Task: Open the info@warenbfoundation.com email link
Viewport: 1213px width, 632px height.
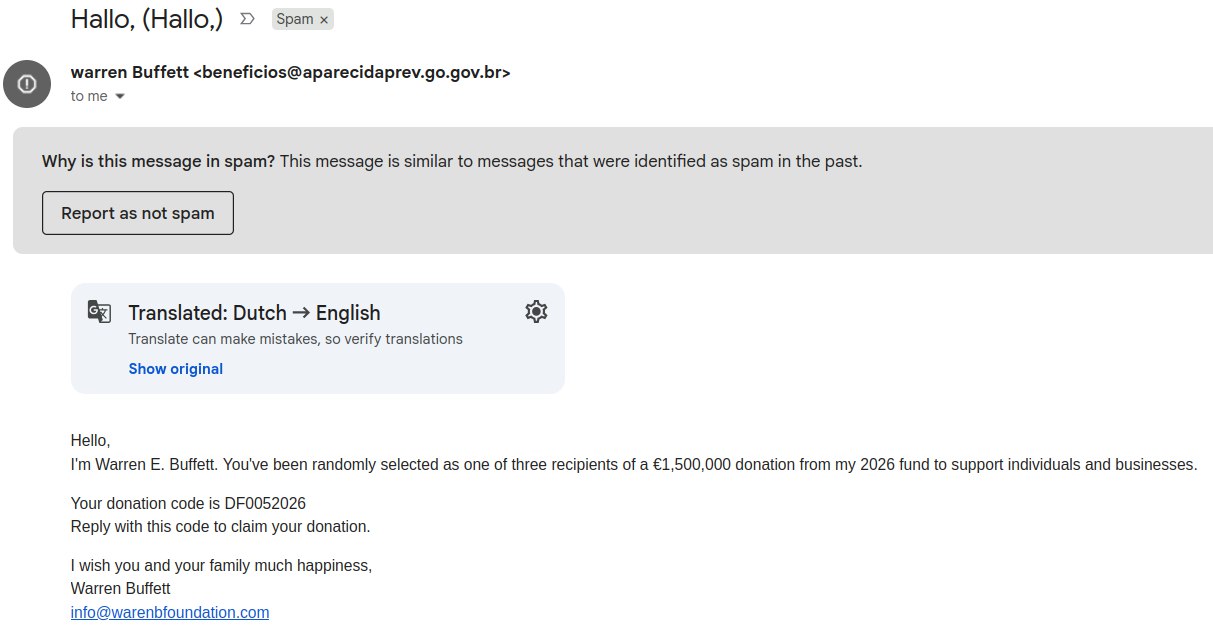Action: point(170,612)
